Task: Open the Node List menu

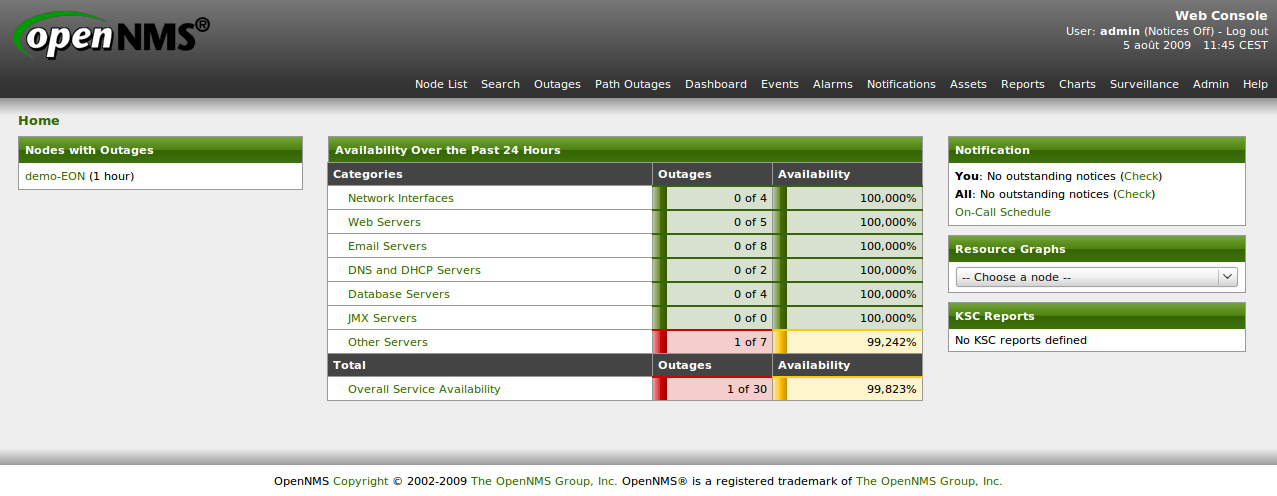Action: click(x=441, y=84)
